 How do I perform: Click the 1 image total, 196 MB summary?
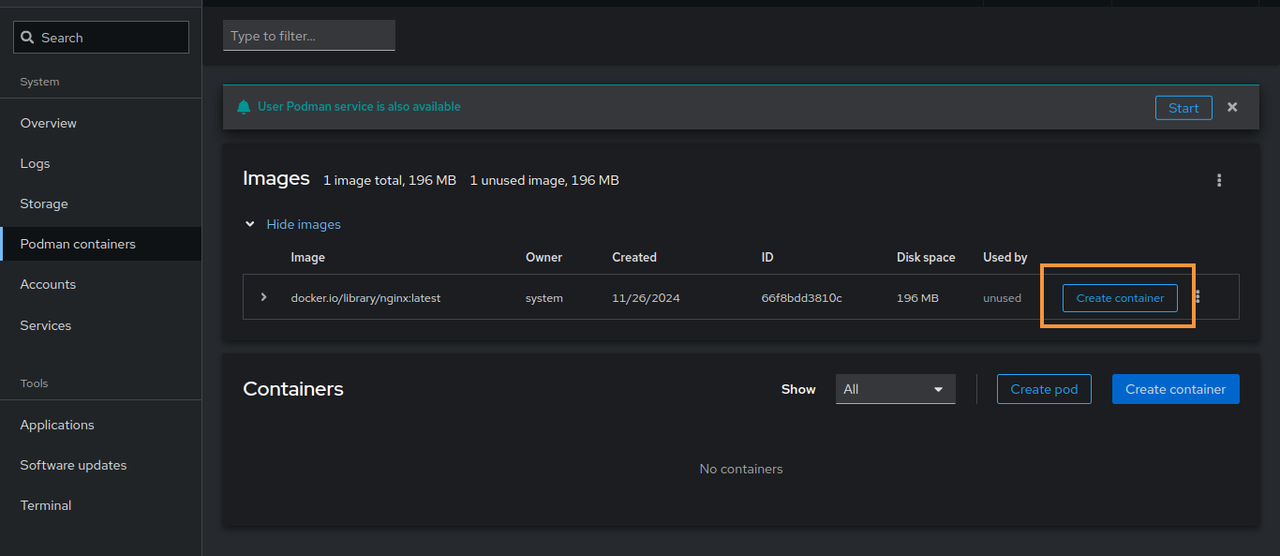[x=390, y=180]
